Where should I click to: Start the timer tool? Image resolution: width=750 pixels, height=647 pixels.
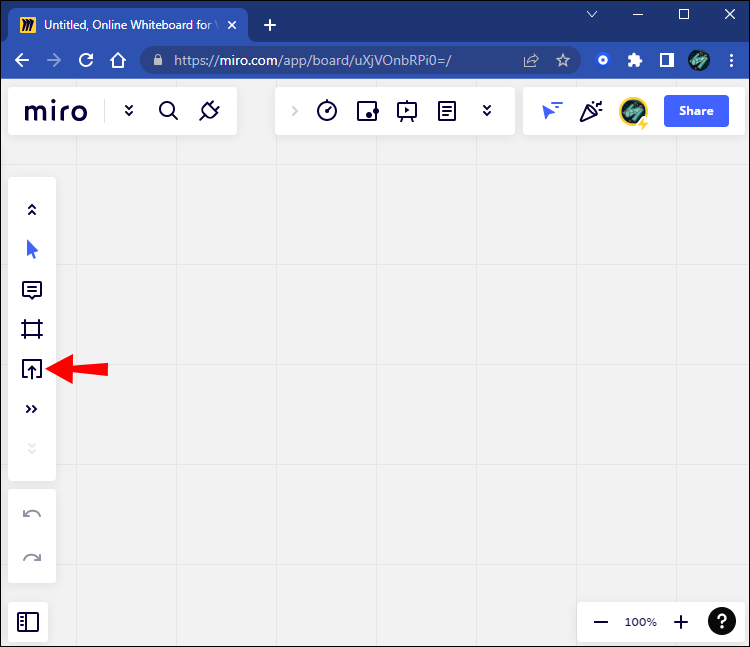pyautogui.click(x=327, y=111)
